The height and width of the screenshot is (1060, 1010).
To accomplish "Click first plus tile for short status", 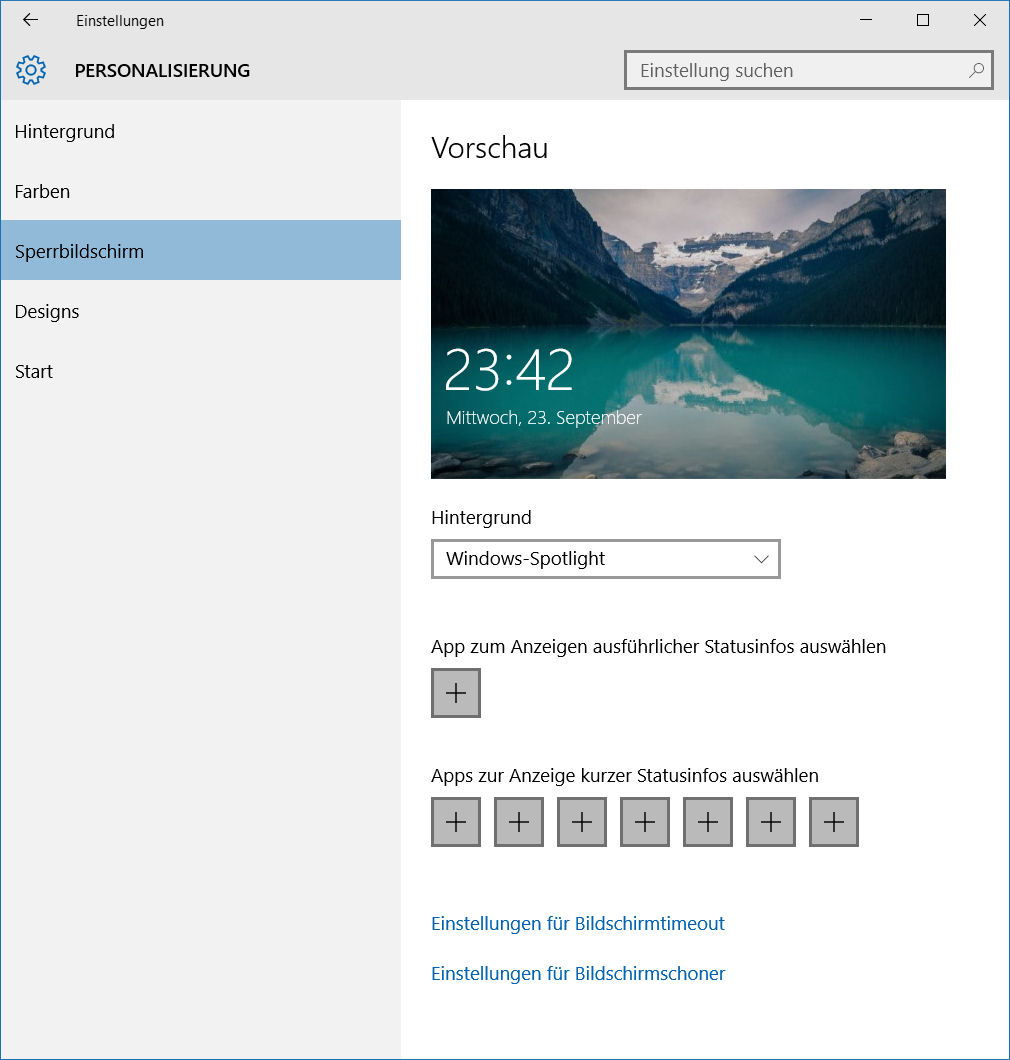I will (x=456, y=822).
